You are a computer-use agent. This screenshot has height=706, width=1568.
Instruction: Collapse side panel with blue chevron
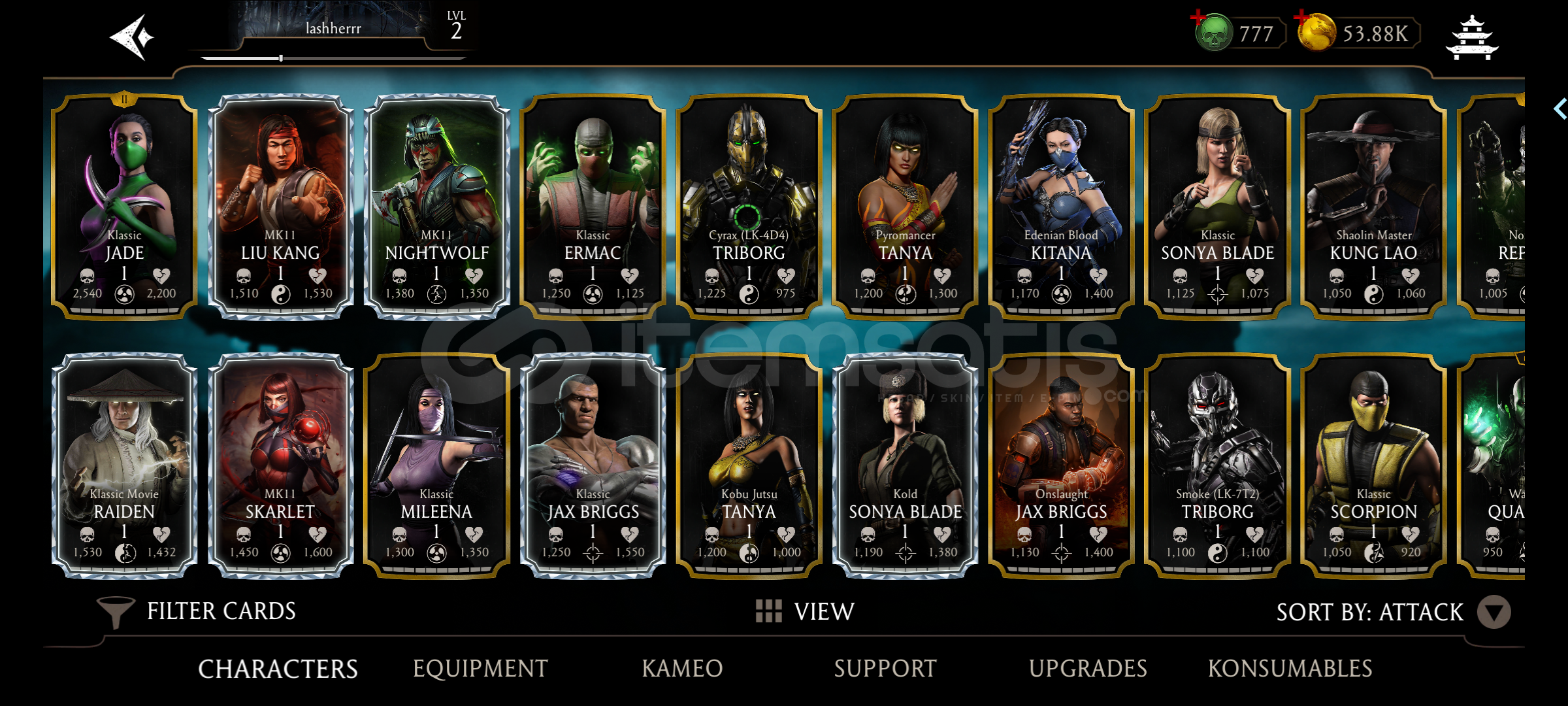click(1560, 109)
